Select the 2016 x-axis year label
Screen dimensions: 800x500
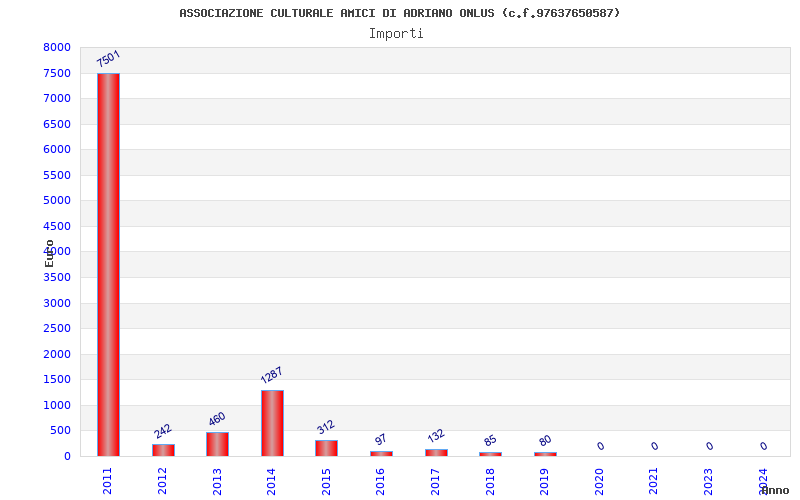(x=380, y=482)
